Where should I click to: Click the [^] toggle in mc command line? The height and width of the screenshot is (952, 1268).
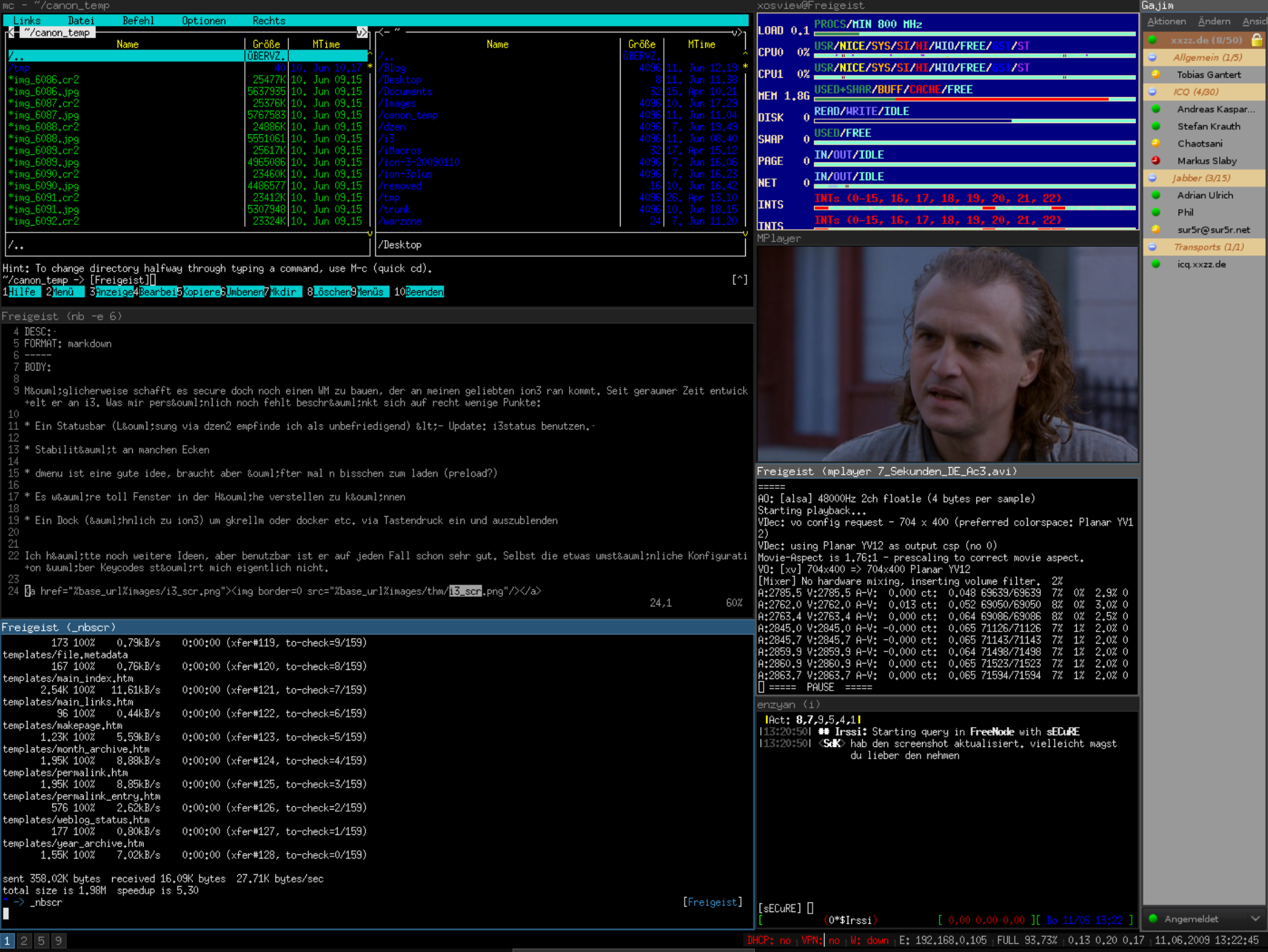click(740, 279)
